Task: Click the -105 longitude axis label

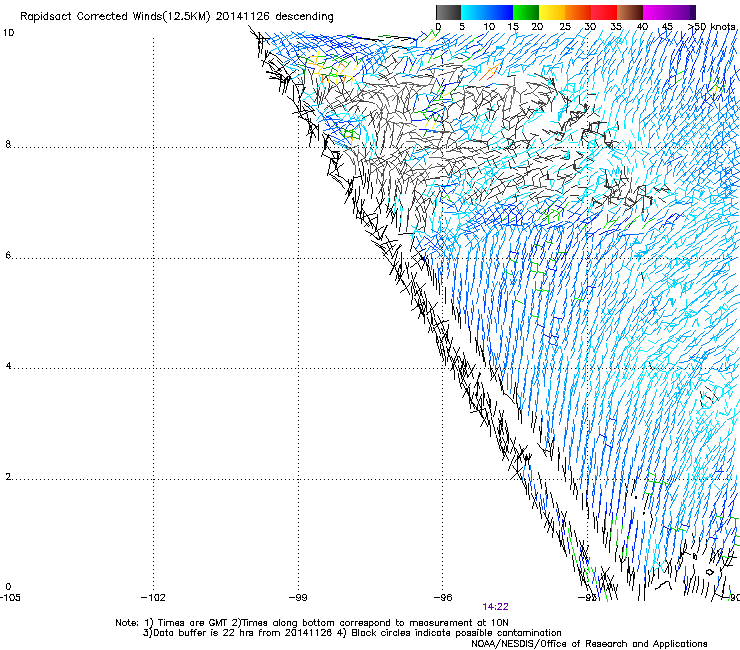Action: (x=10, y=598)
